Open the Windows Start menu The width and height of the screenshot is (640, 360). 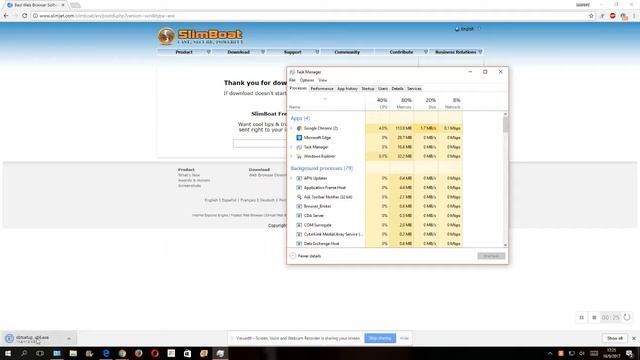click(7, 353)
